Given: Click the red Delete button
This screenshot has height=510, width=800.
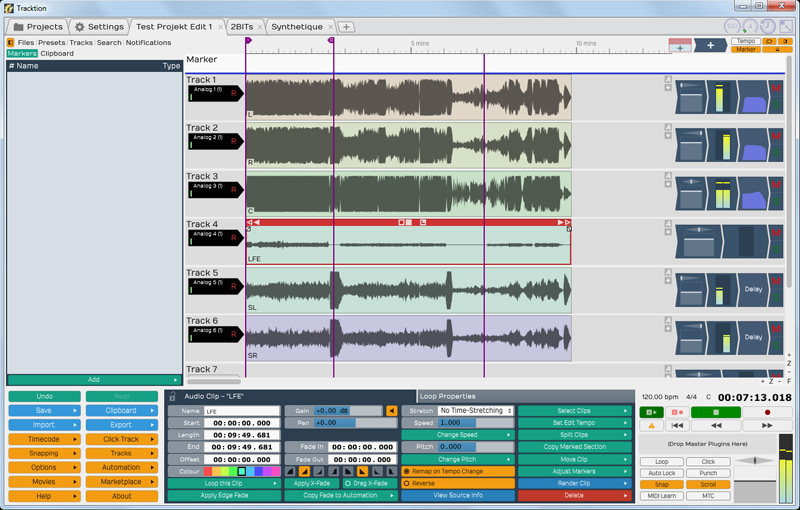Looking at the screenshot, I should click(x=573, y=495).
